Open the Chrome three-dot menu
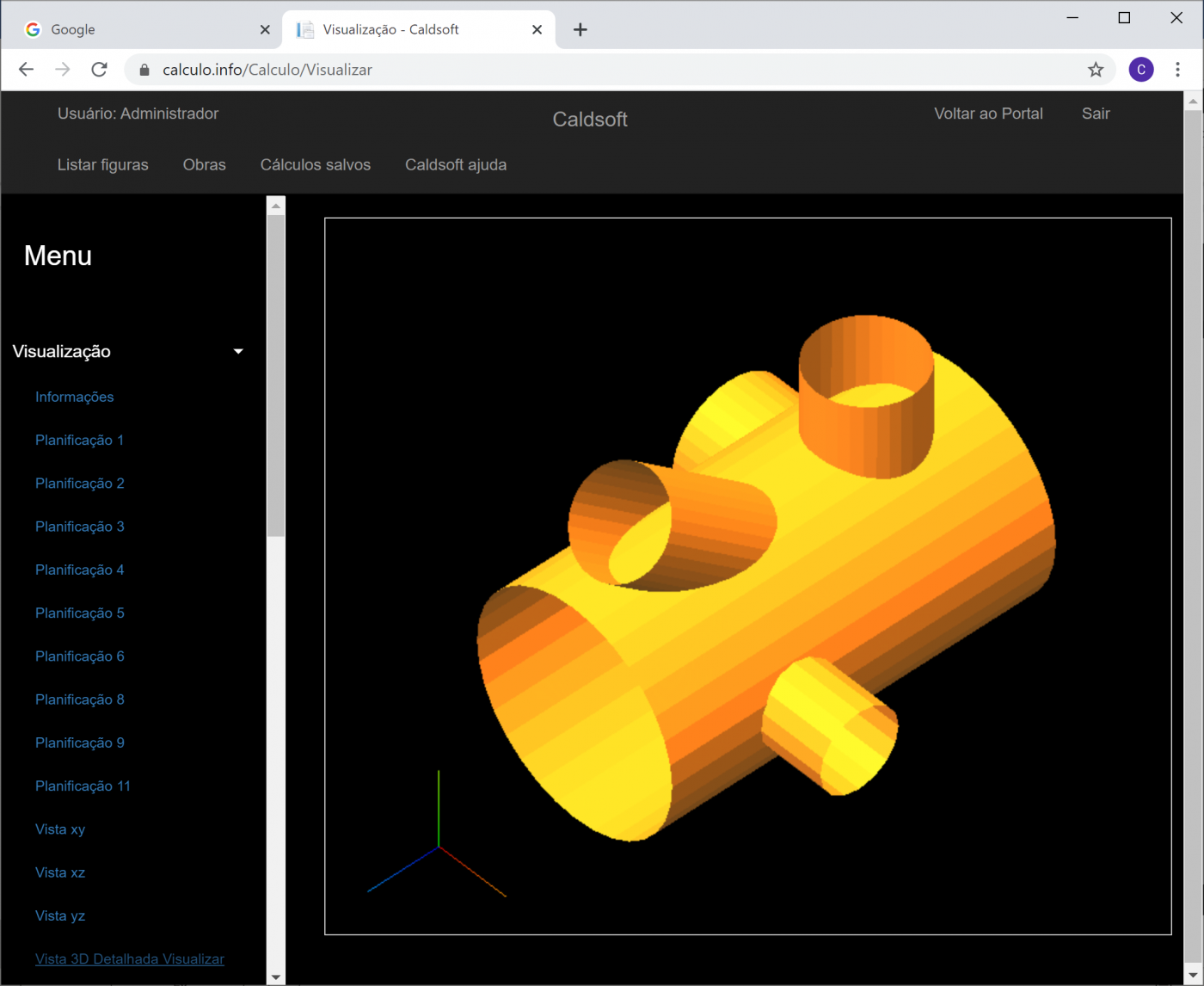 [x=1177, y=70]
